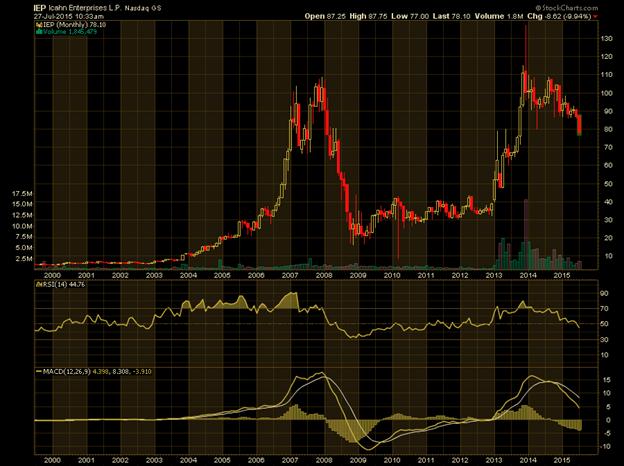Viewport: 624px width, 466px height.
Task: Click the Volume 1.8M header value
Action: tap(499, 16)
